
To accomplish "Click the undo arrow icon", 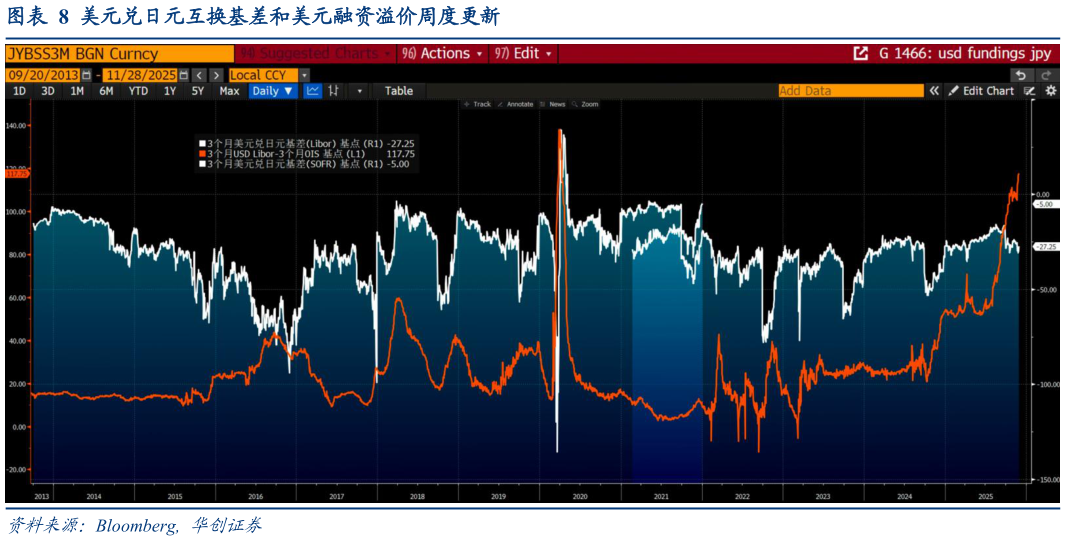I will click(1020, 75).
